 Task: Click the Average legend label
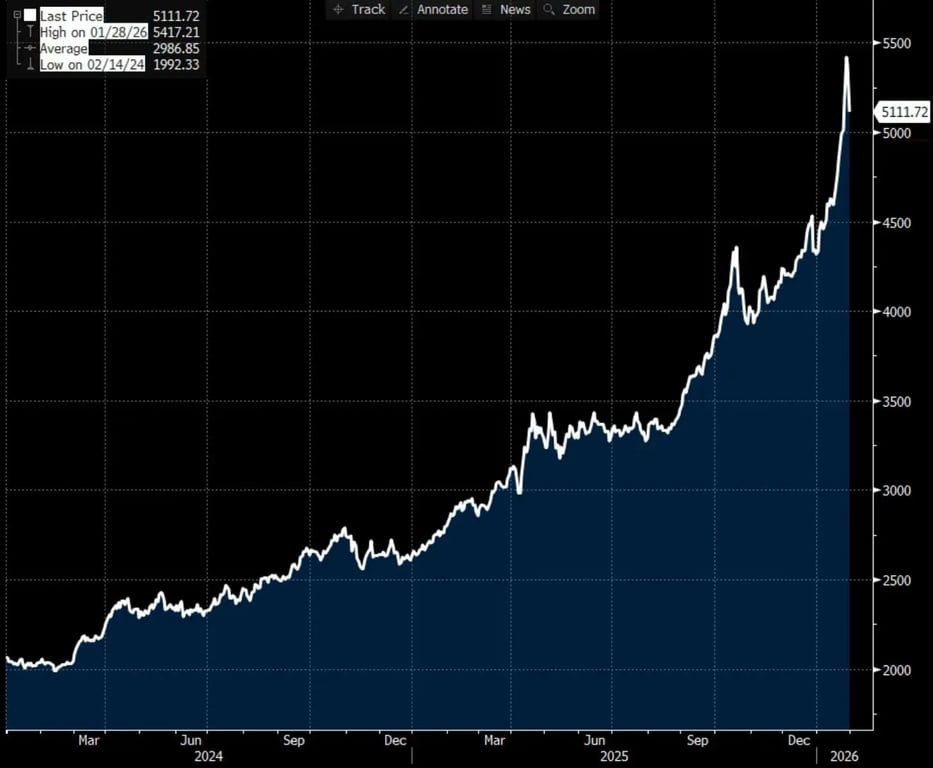(64, 49)
